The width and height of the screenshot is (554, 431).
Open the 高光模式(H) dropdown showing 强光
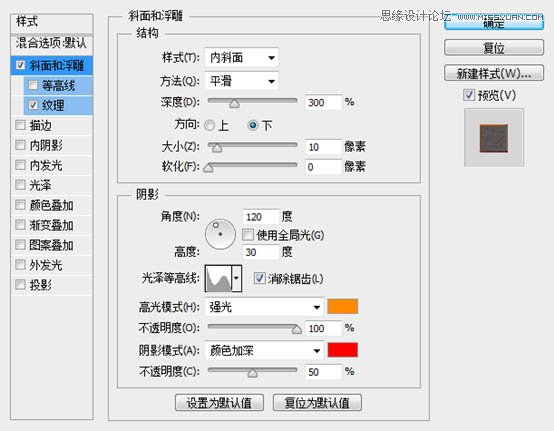point(264,307)
